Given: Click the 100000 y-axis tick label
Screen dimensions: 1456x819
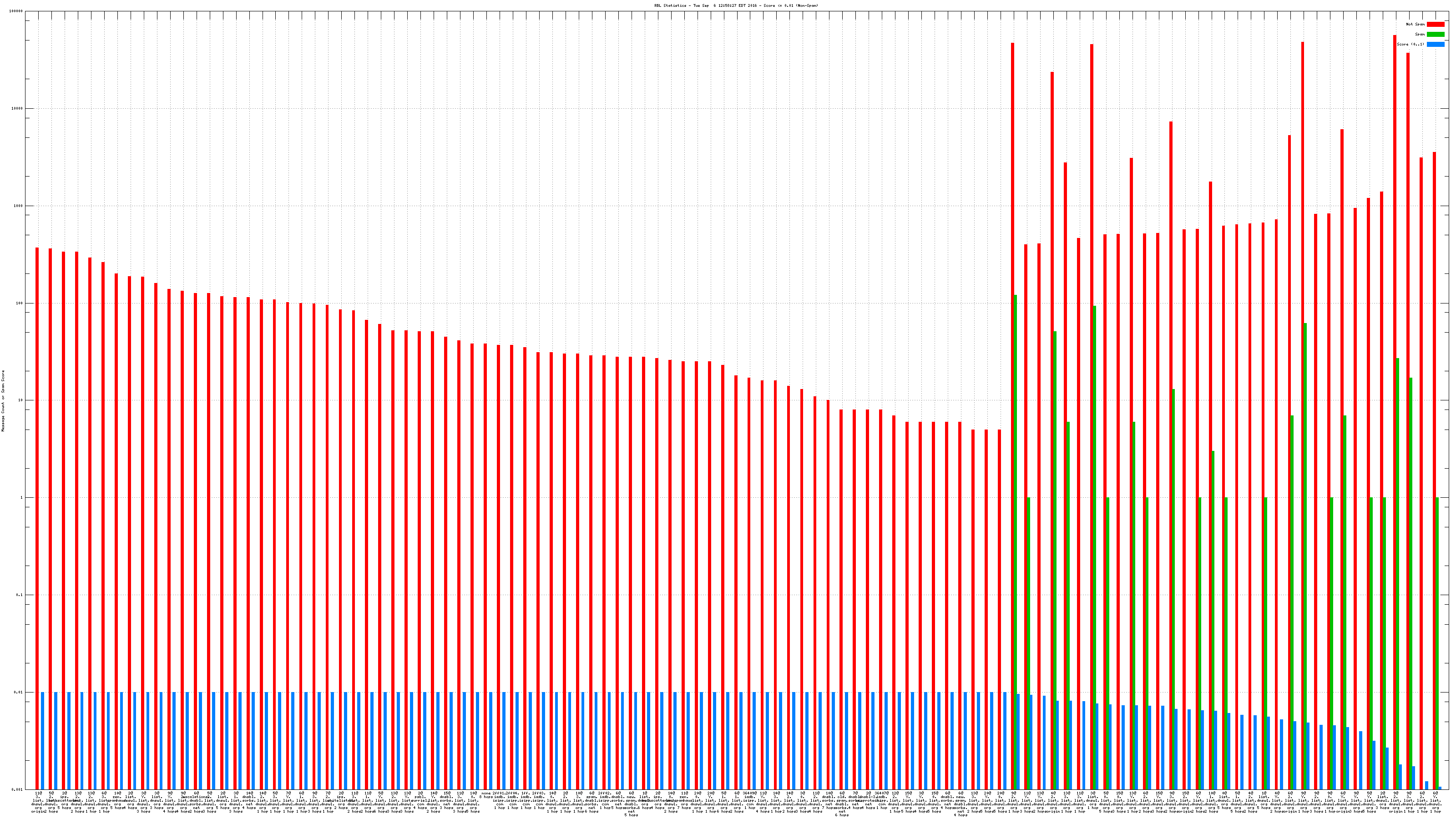Looking at the screenshot, I should coord(16,11).
